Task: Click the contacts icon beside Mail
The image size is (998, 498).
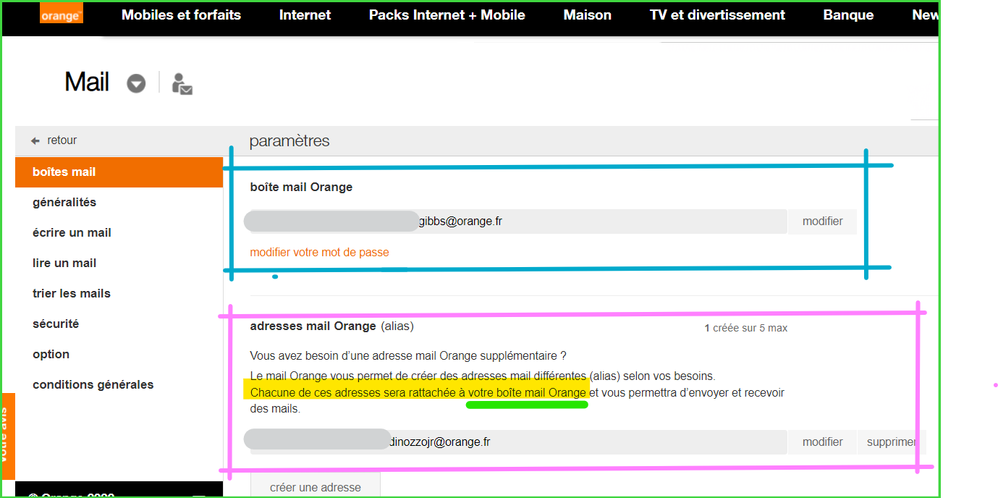Action: [x=181, y=84]
